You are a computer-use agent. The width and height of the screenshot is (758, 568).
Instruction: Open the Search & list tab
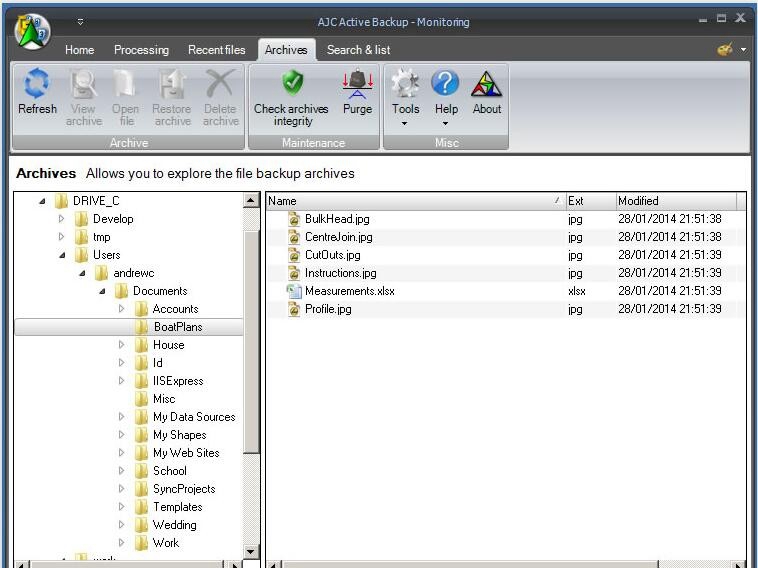tap(358, 50)
